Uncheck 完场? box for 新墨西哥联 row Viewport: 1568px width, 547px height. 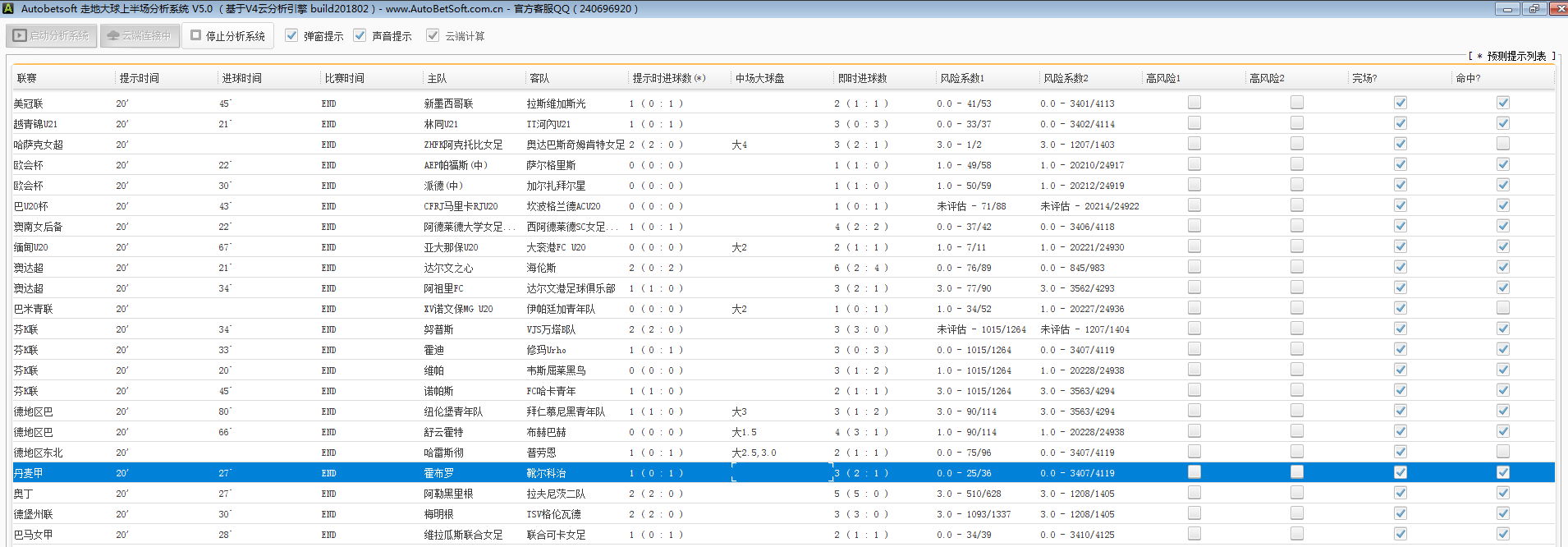[1401, 103]
